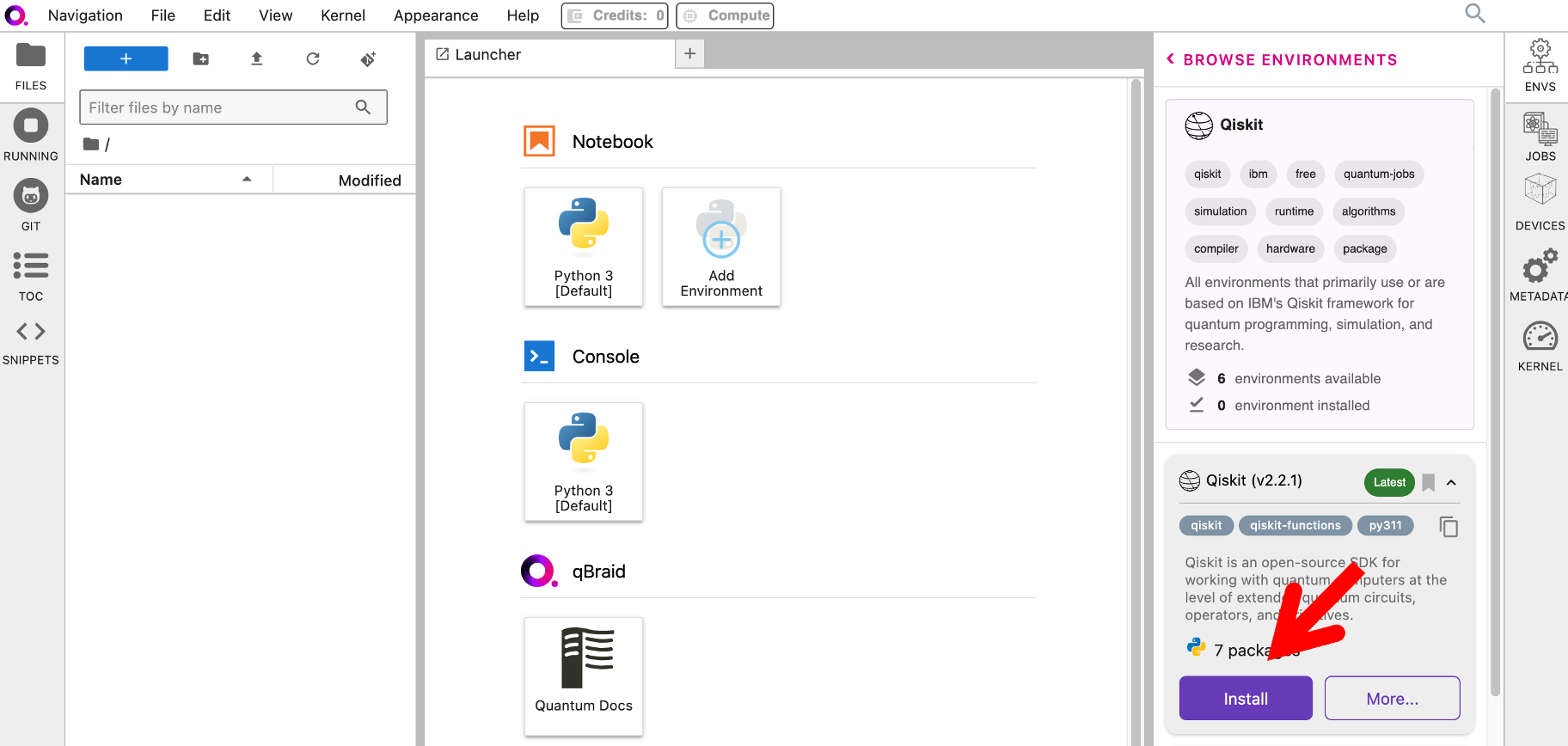Viewport: 1568px width, 746px height.
Task: Open the Devices panel
Action: point(1540,203)
